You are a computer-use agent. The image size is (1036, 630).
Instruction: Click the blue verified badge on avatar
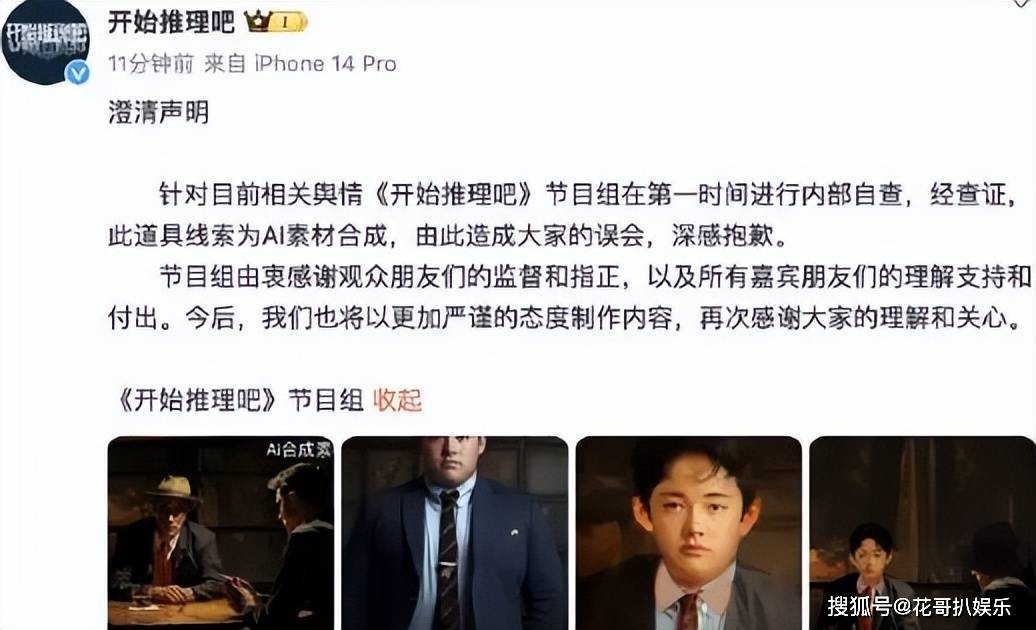tap(77, 73)
